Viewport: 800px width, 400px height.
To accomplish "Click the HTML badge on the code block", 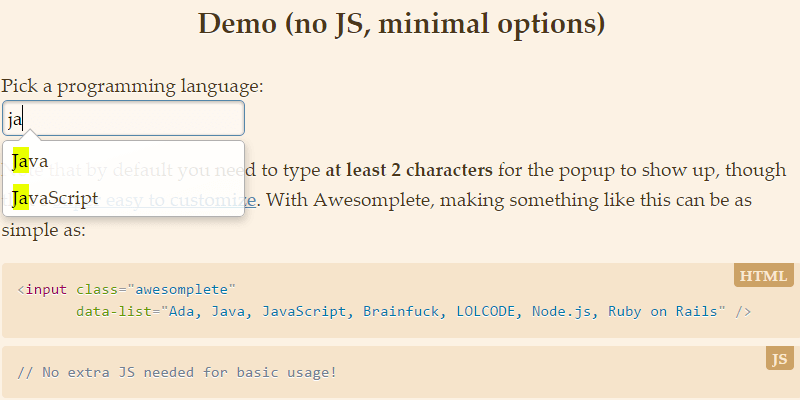I will click(x=762, y=276).
